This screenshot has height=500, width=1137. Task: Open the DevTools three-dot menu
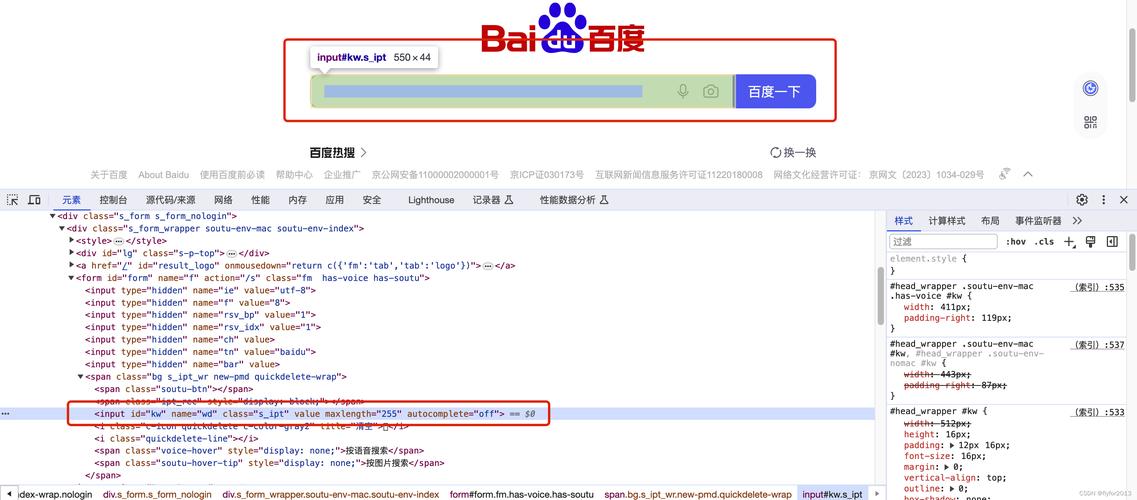(1103, 200)
